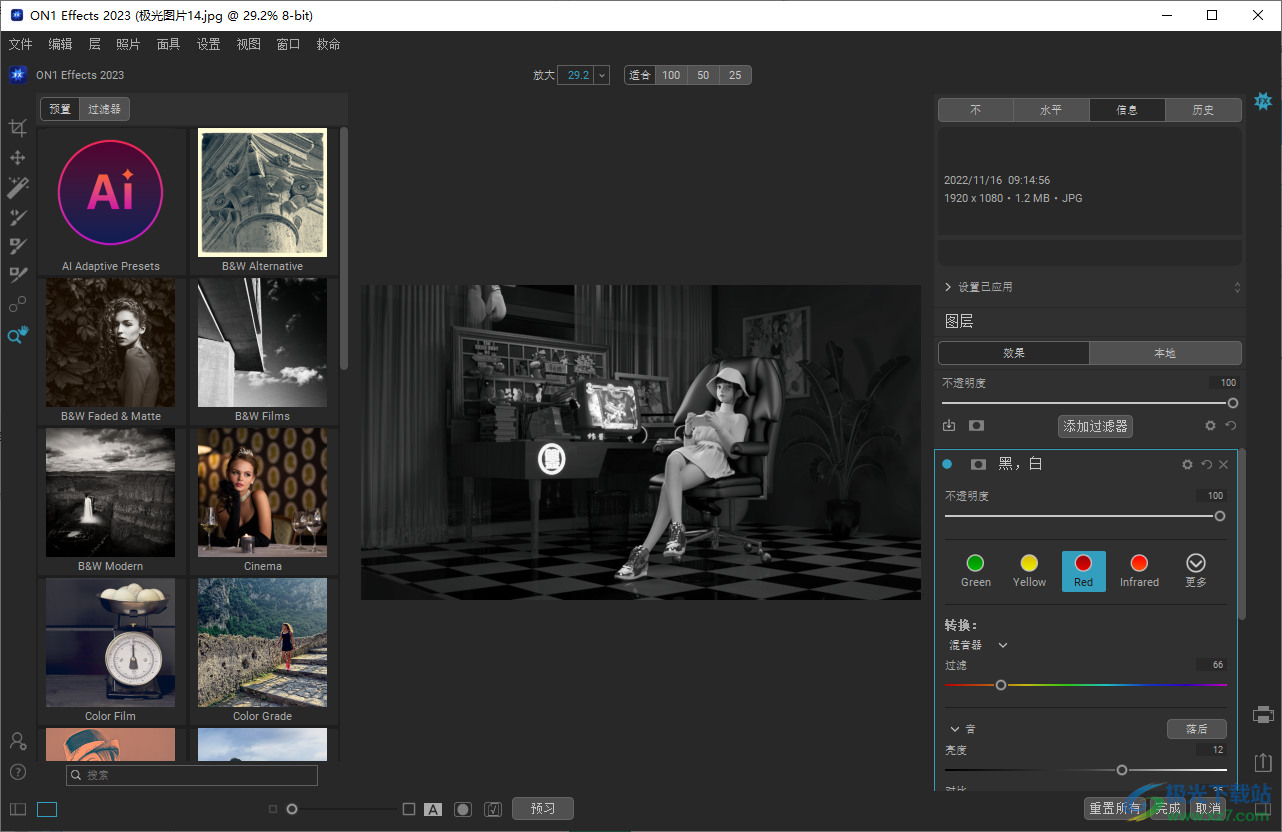Open the 文件 menu

(20, 44)
